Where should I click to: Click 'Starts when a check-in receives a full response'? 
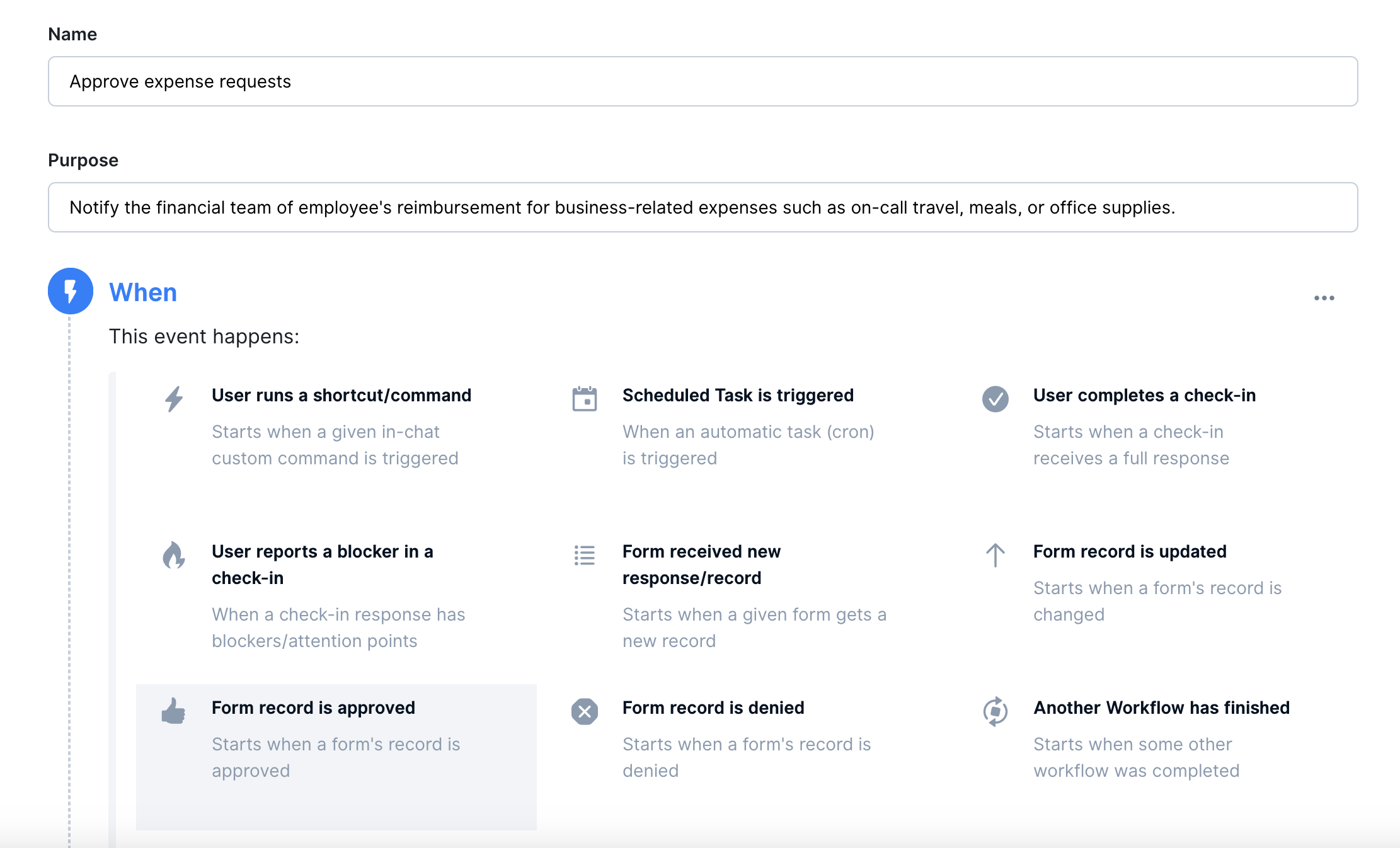1131,445
